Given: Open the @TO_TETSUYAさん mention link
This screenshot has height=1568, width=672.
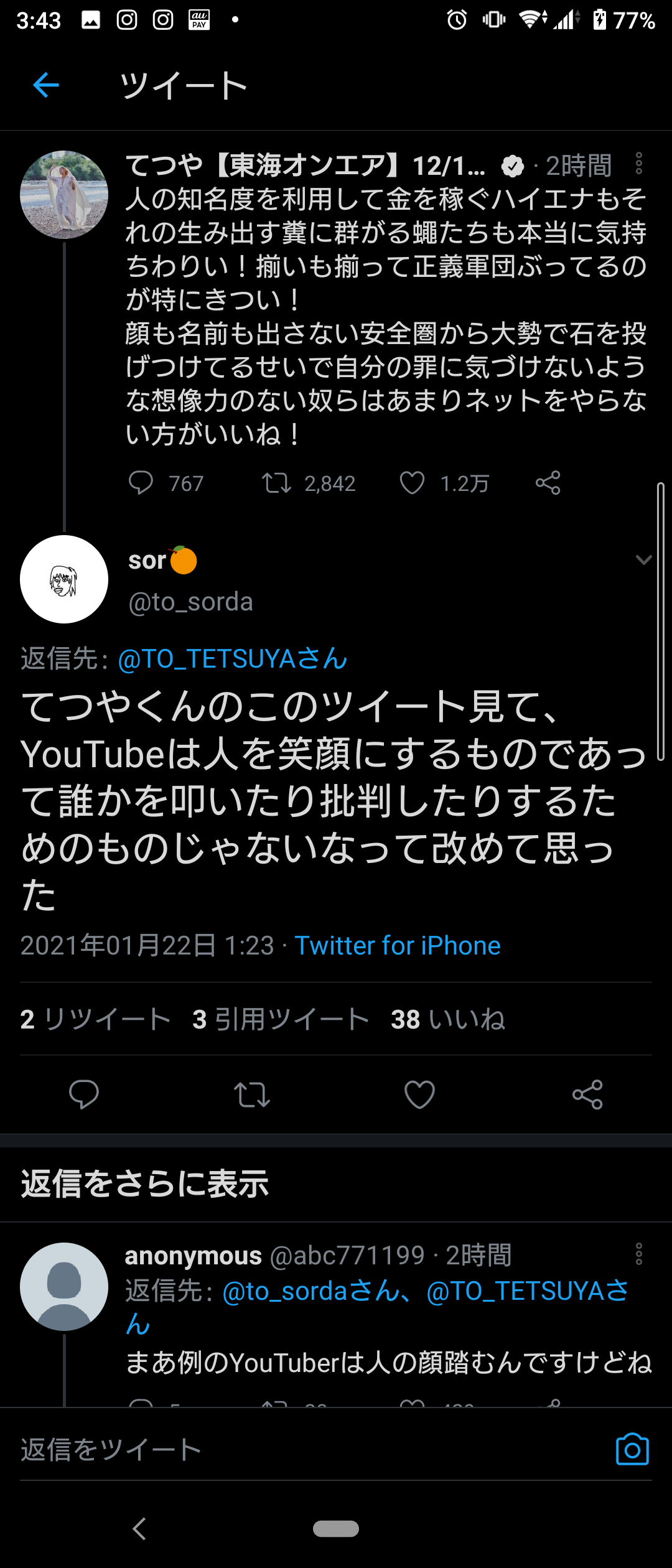Looking at the screenshot, I should [x=233, y=659].
